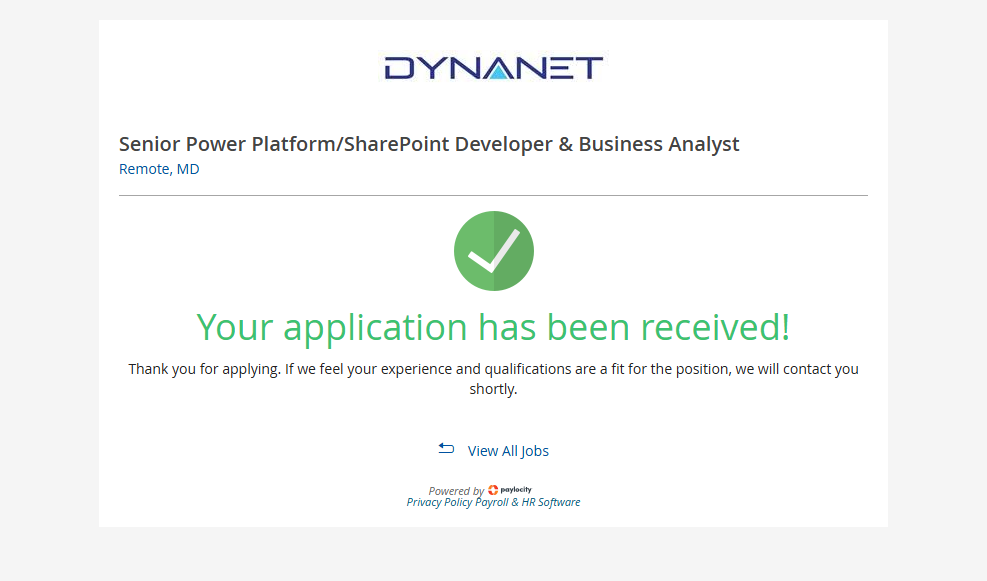The image size is (987, 581).
Task: Open the Privacy Policy link
Action: [439, 502]
